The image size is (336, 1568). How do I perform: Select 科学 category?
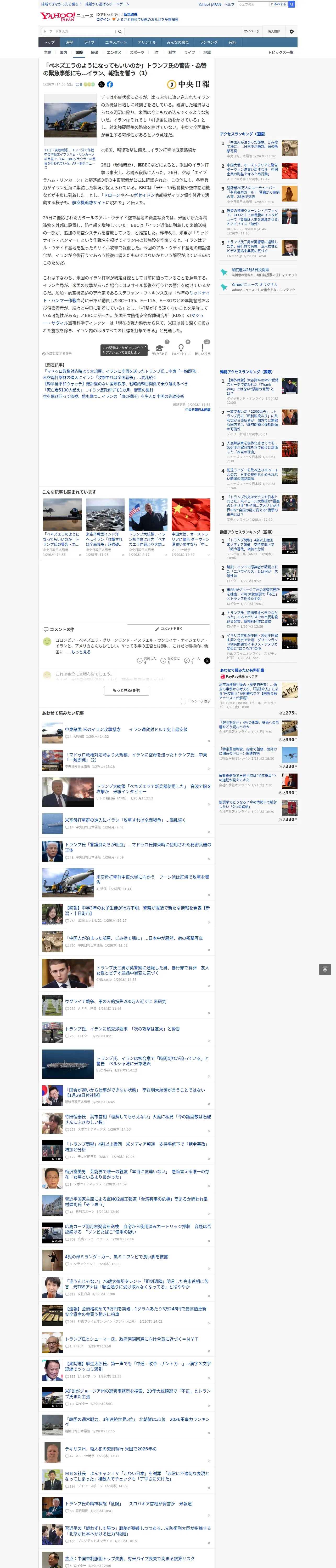click(172, 52)
